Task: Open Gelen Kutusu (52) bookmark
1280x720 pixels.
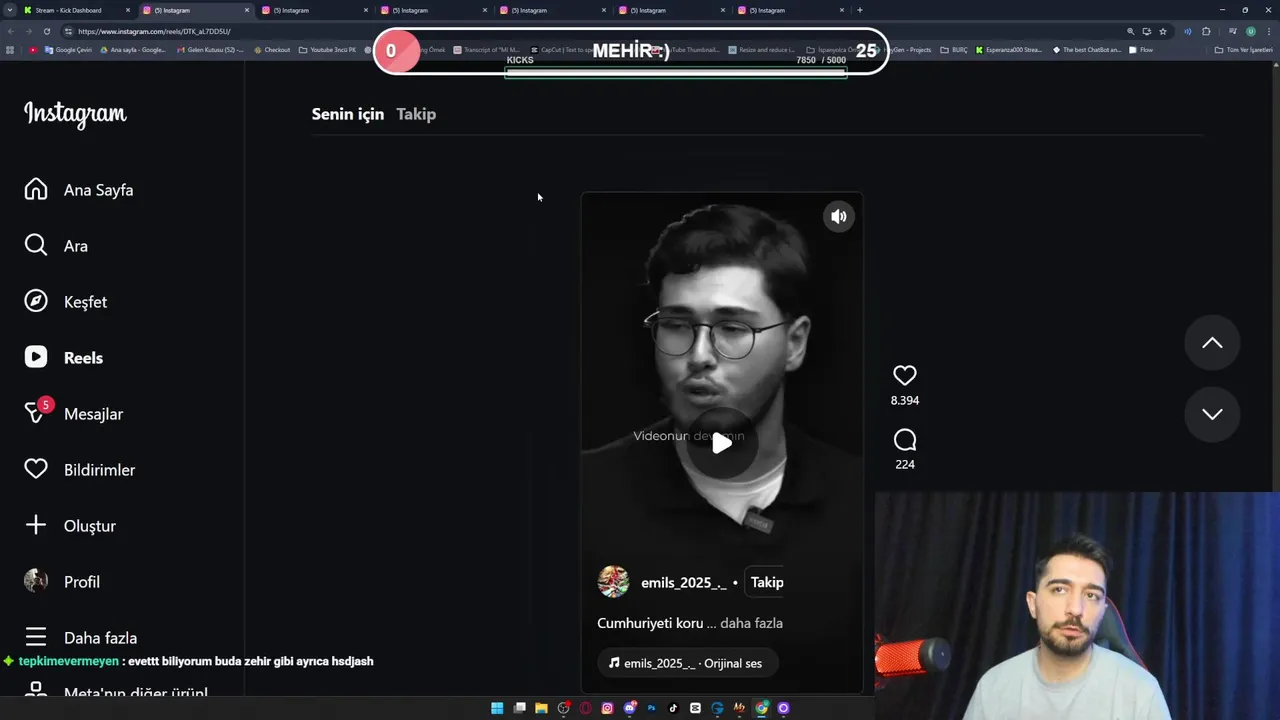Action: click(209, 50)
